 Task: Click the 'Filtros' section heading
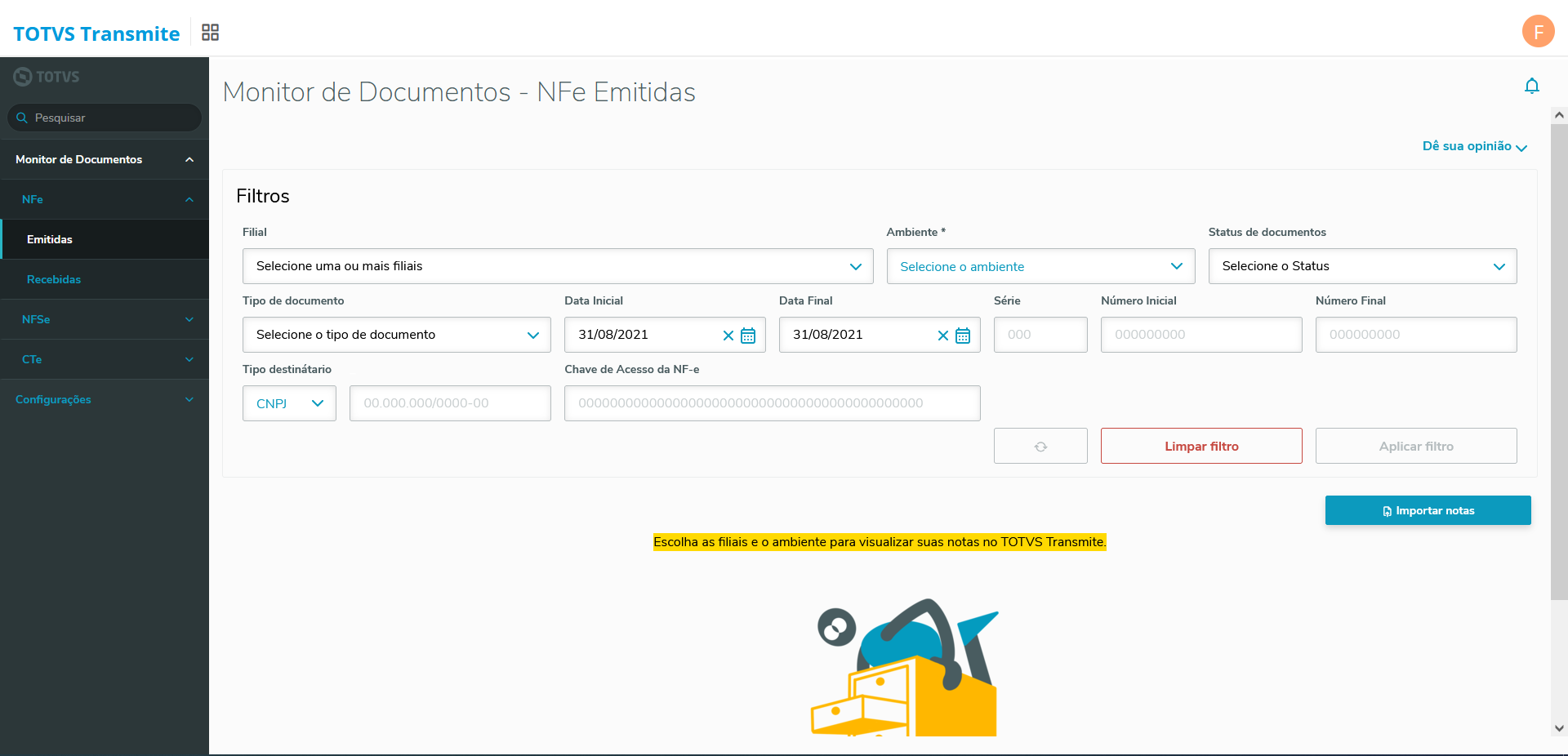tap(263, 196)
